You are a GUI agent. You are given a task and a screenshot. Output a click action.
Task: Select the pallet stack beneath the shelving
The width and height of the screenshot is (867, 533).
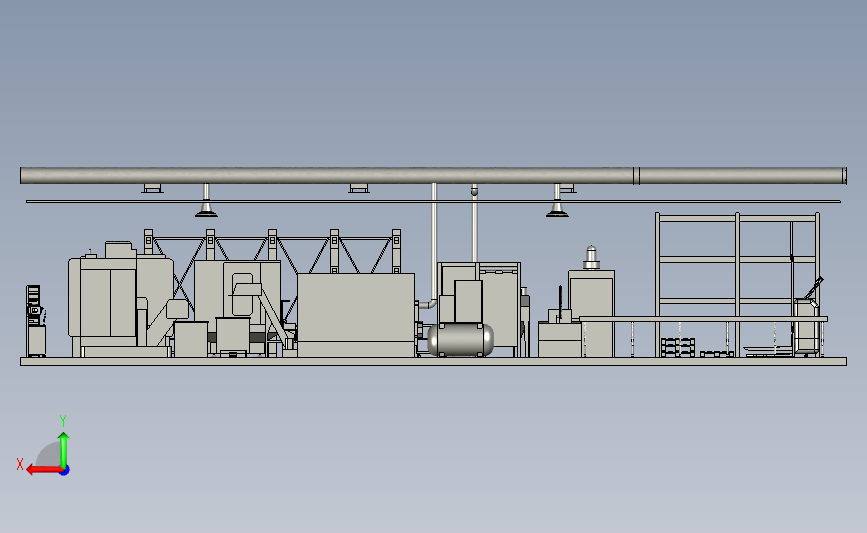coord(678,347)
